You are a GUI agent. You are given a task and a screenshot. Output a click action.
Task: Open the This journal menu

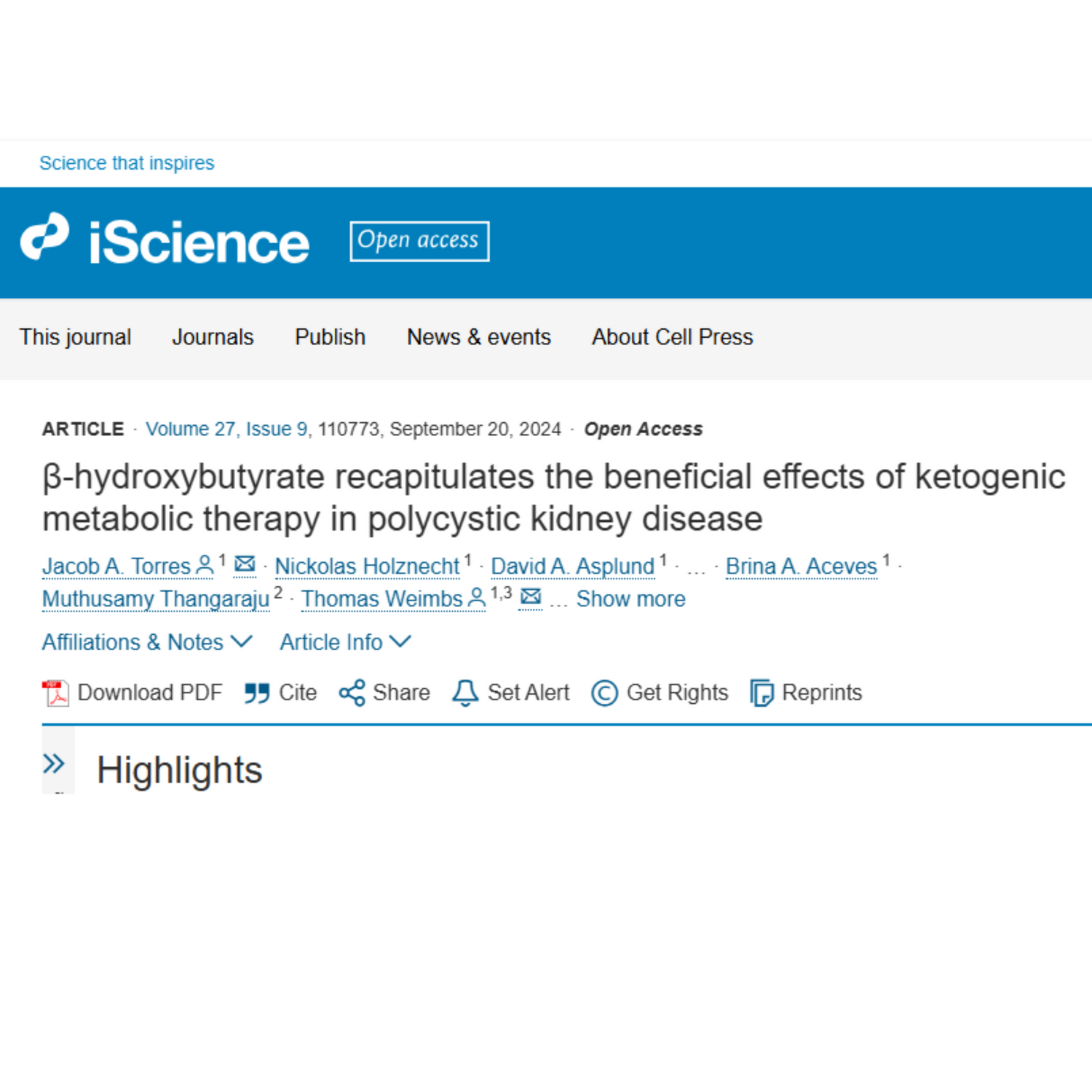pyautogui.click(x=75, y=337)
